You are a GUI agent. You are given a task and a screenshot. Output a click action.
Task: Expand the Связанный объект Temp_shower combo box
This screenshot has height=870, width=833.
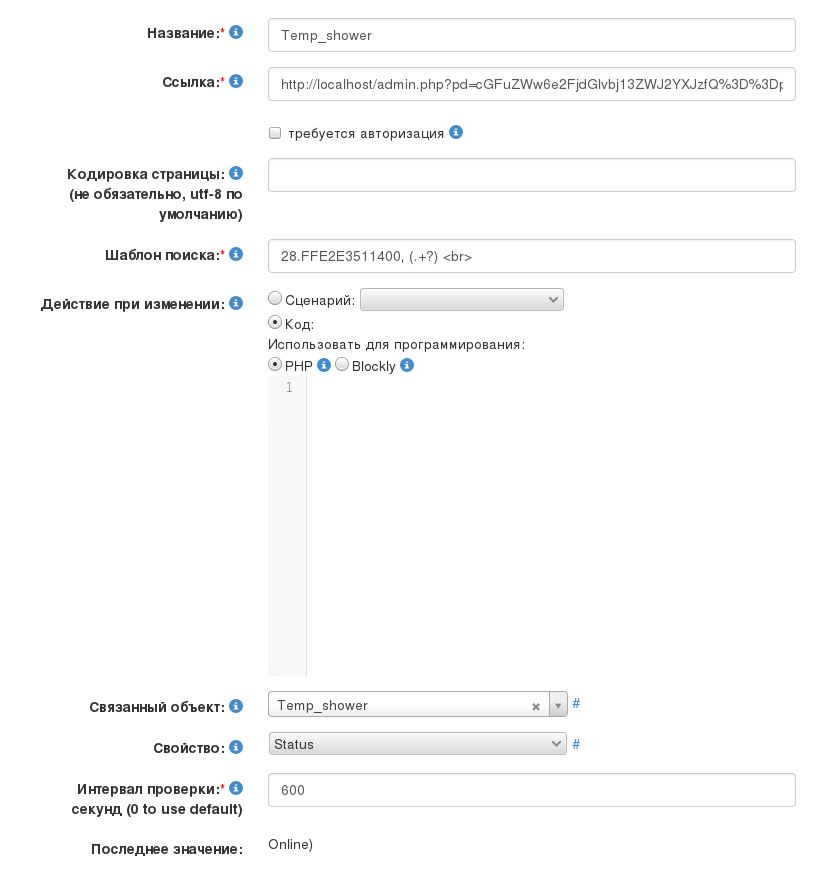point(558,705)
